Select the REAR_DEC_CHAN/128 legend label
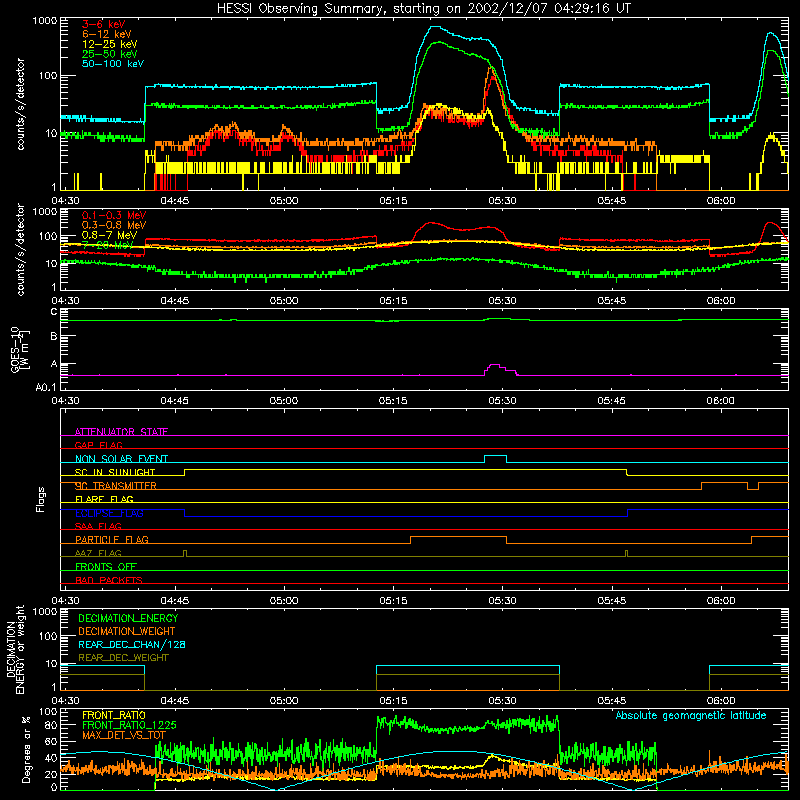 [132, 645]
